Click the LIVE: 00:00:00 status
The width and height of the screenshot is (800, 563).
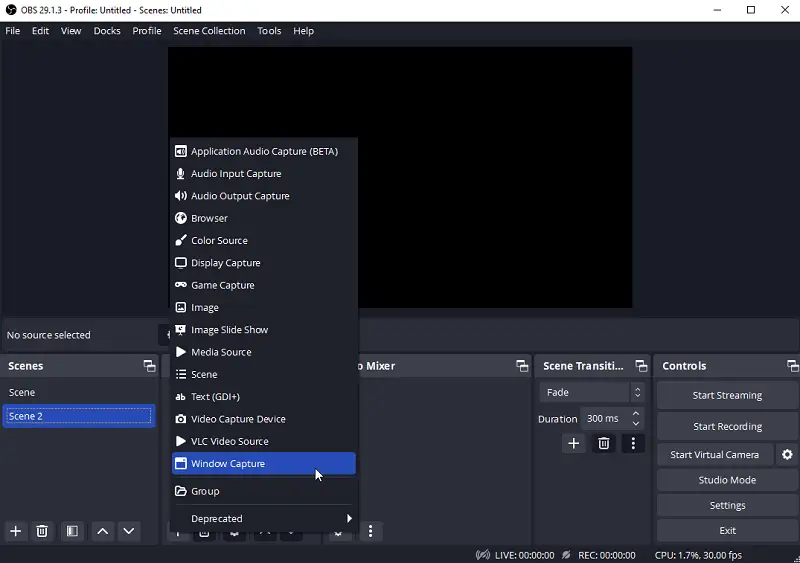coord(524,555)
